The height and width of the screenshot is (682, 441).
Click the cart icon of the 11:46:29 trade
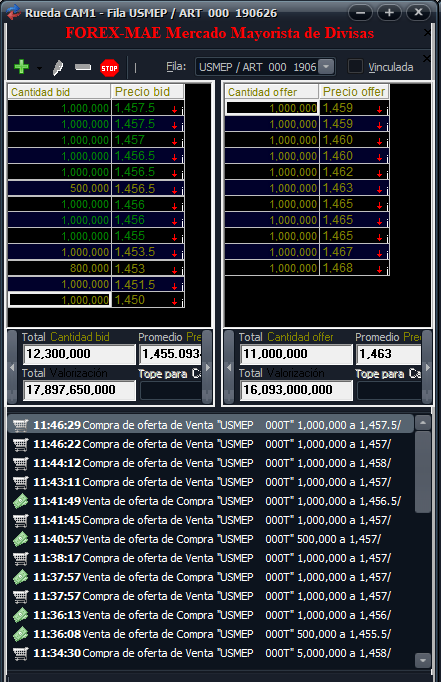coord(20,425)
